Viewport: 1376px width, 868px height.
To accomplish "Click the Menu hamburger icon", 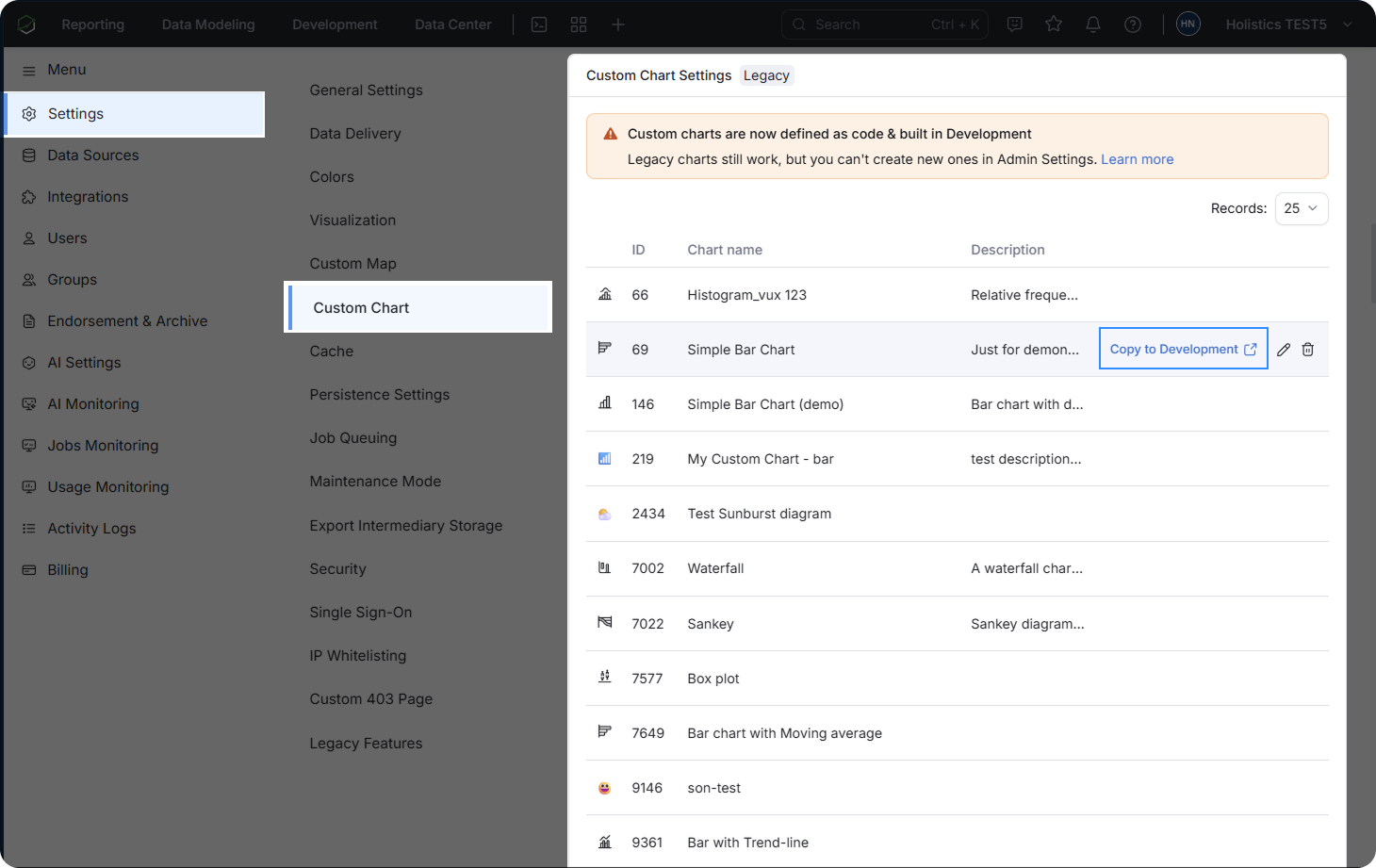I will [x=29, y=70].
